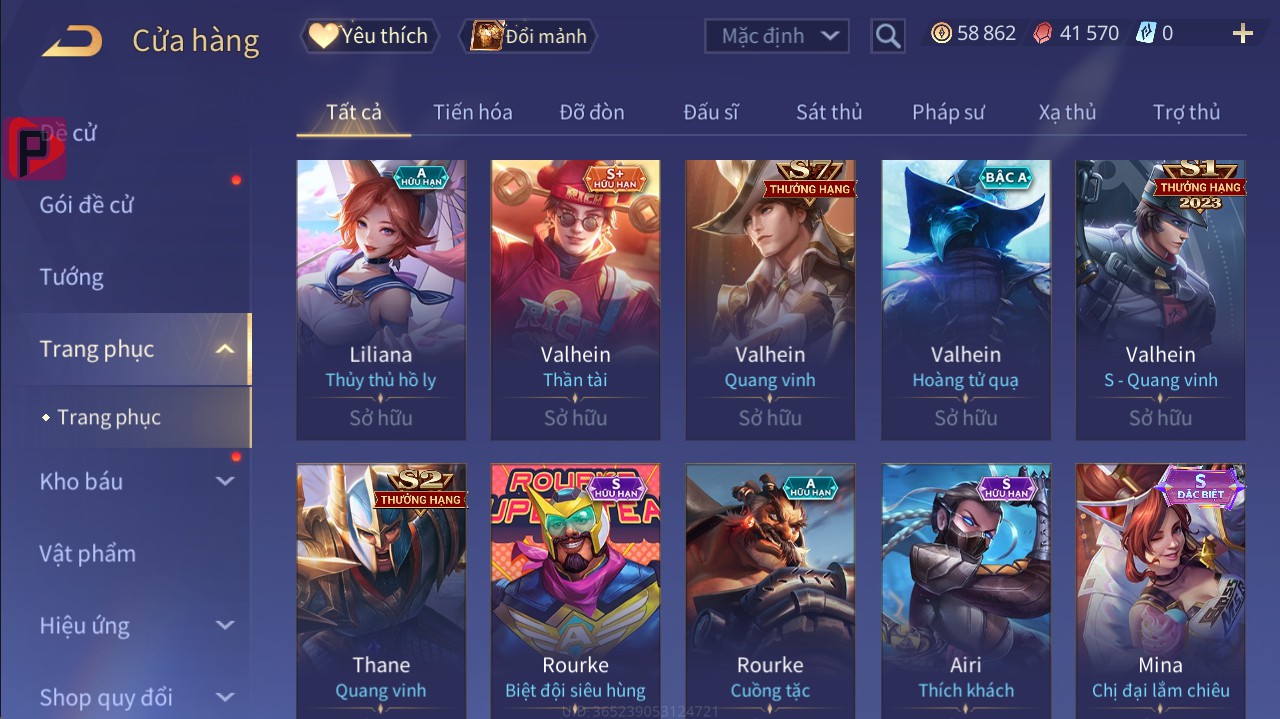Open Tướng in the sidebar
The width and height of the screenshot is (1280, 719).
tap(71, 277)
